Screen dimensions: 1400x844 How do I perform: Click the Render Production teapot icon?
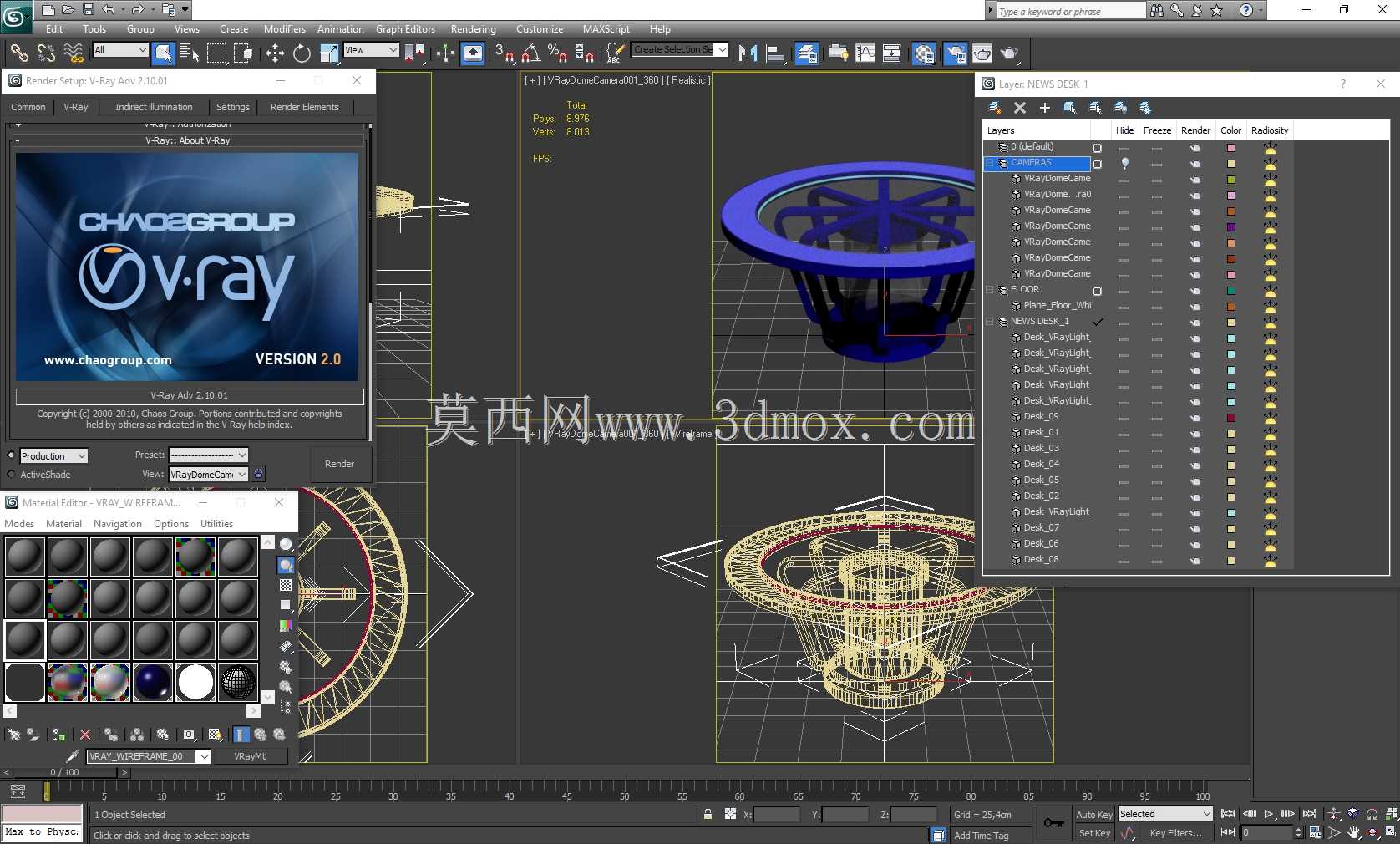pyautogui.click(x=1010, y=53)
